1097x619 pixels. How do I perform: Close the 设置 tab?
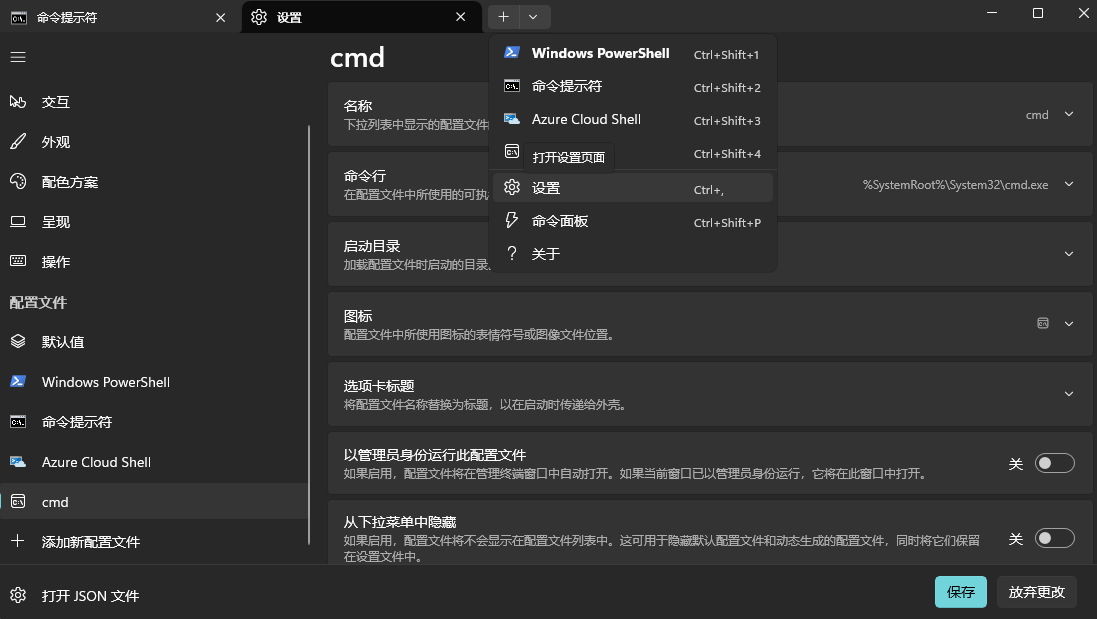[460, 17]
